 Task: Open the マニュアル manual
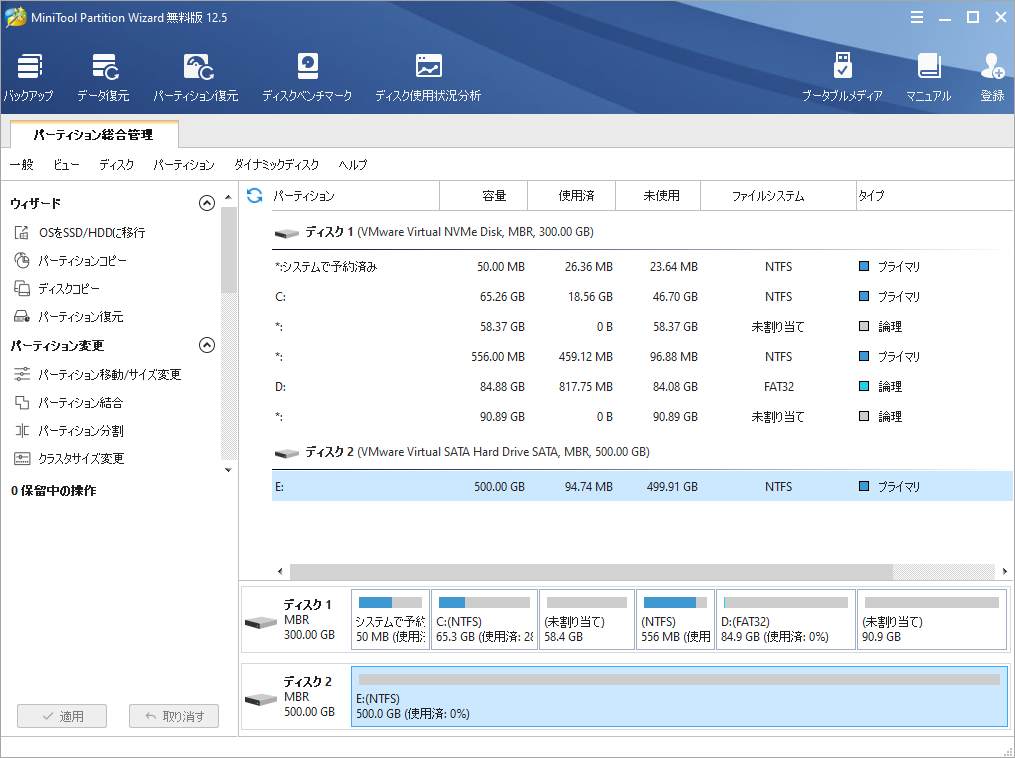(929, 75)
